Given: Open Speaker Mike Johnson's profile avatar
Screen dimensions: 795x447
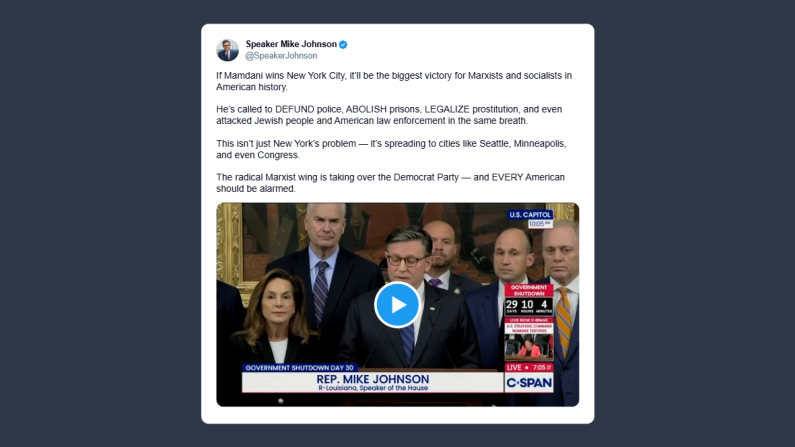Looking at the screenshot, I should 227,50.
